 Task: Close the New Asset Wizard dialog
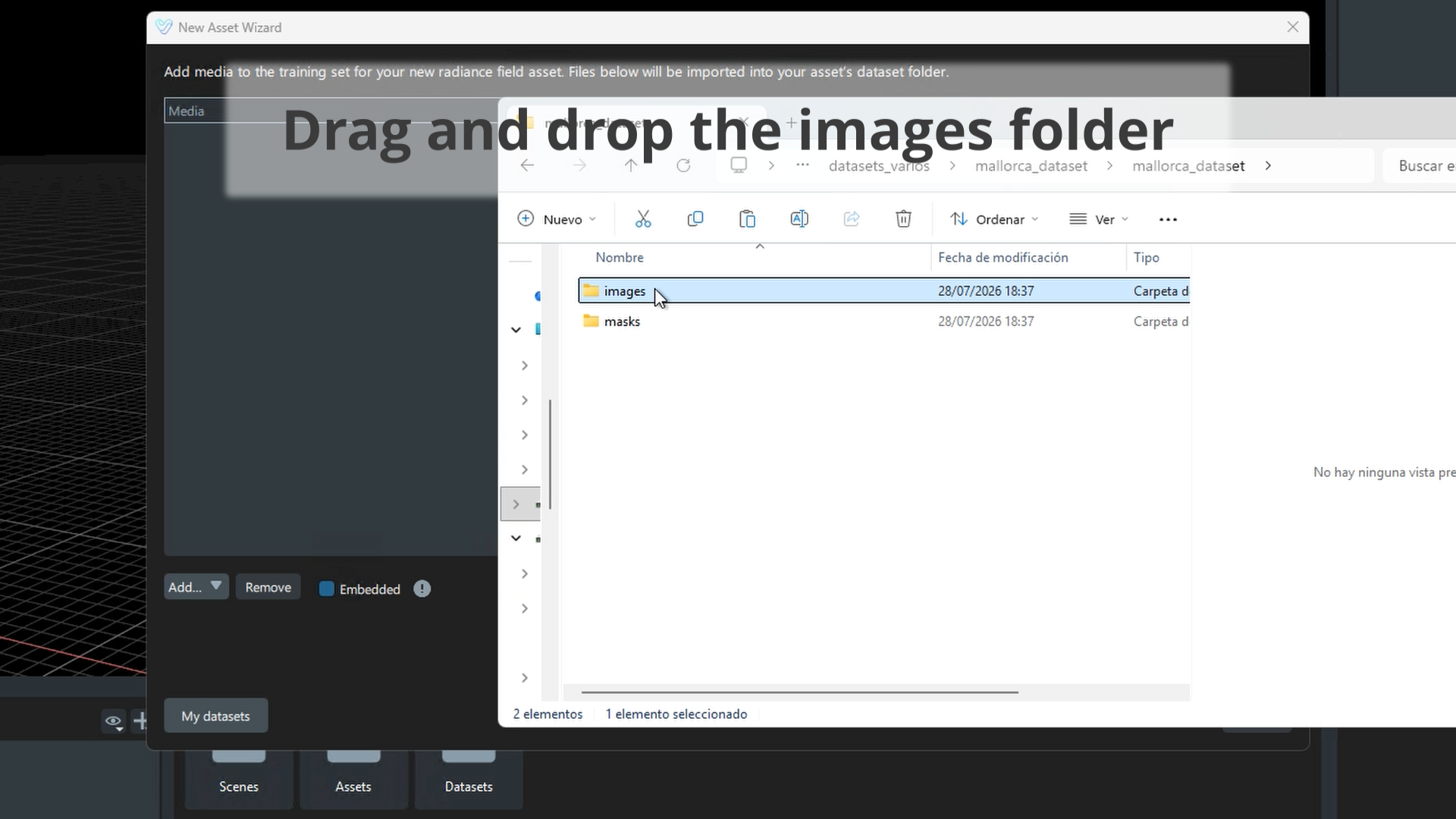[1293, 27]
